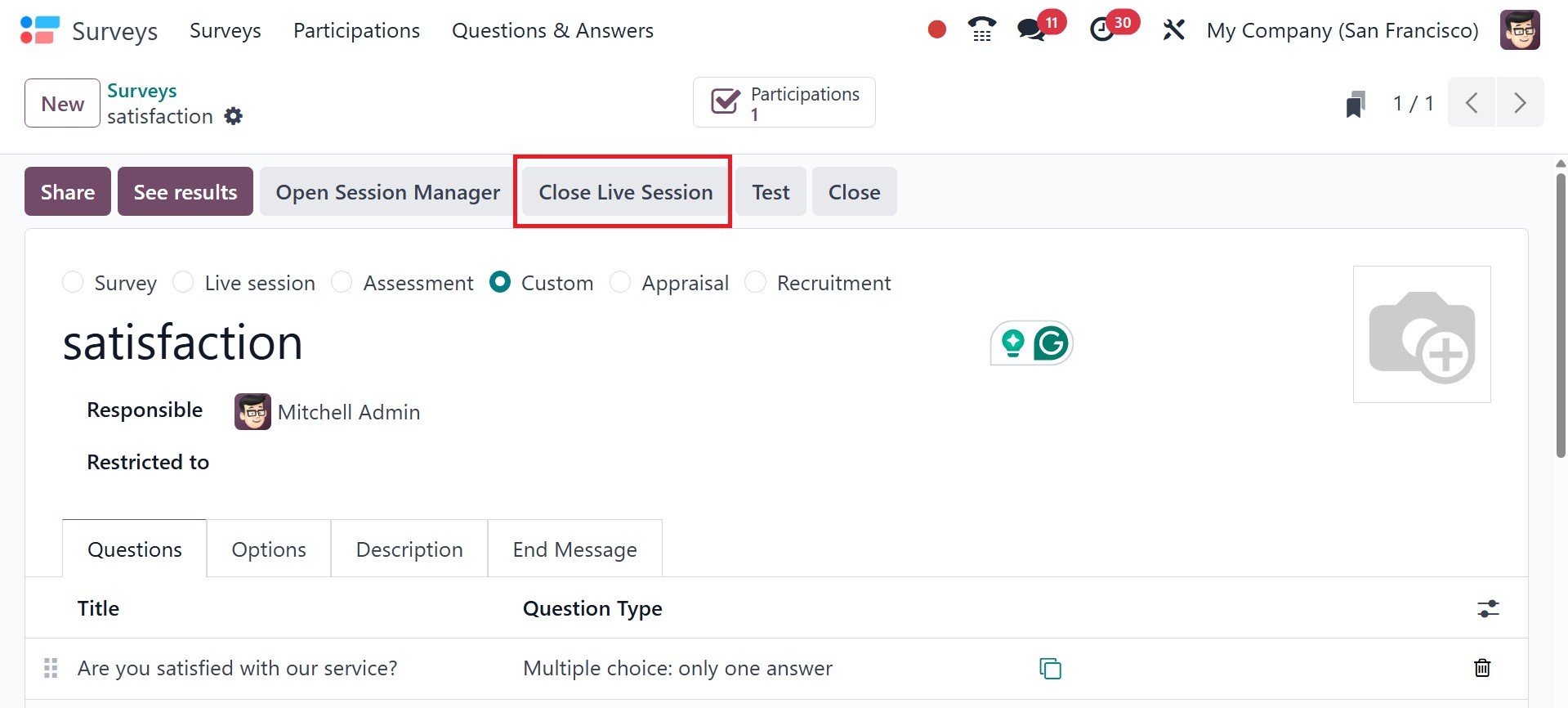Open the discuss messages icon
The height and width of the screenshot is (708, 1568).
point(1031,30)
